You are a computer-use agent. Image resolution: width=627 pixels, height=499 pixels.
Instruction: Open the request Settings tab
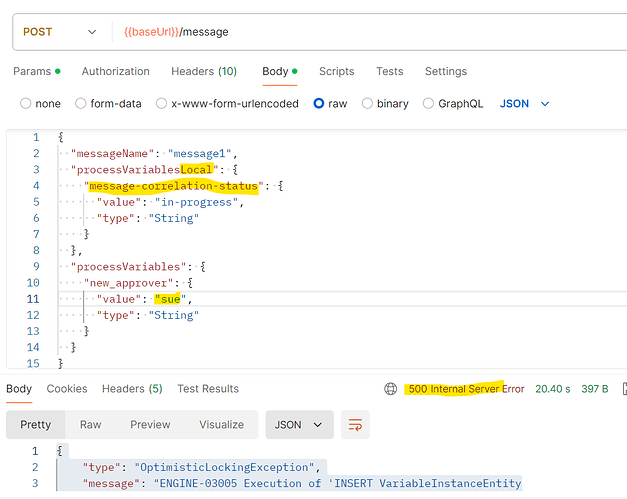coord(446,71)
